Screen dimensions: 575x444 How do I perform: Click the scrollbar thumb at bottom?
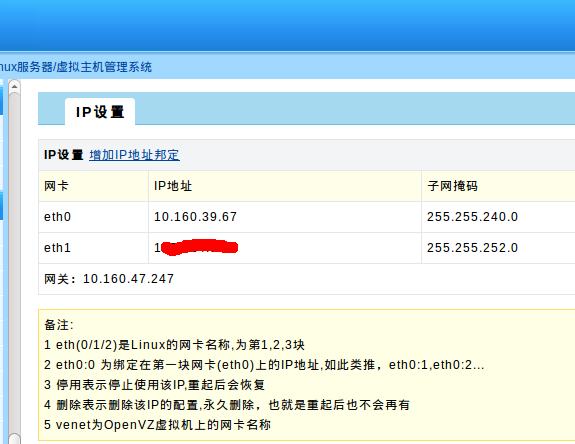(14, 439)
